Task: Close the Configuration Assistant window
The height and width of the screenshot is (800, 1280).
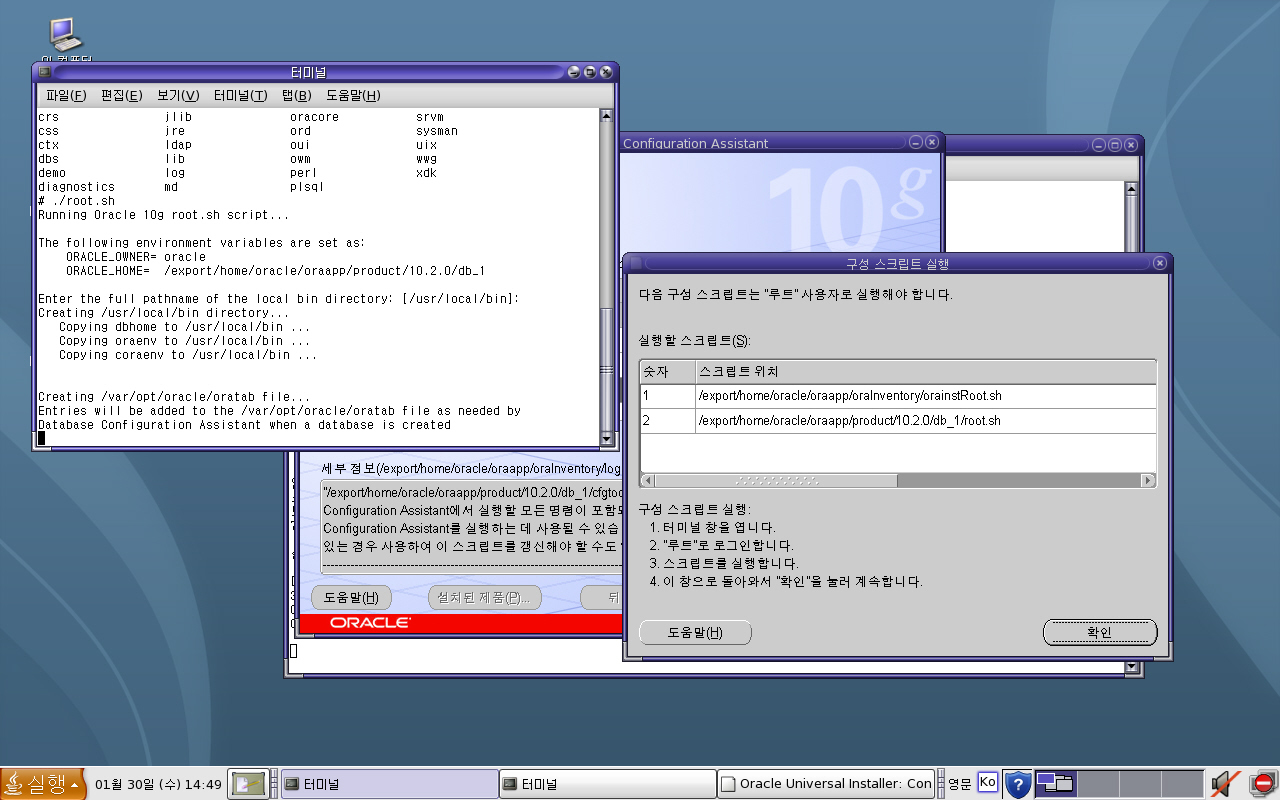Action: coord(931,143)
